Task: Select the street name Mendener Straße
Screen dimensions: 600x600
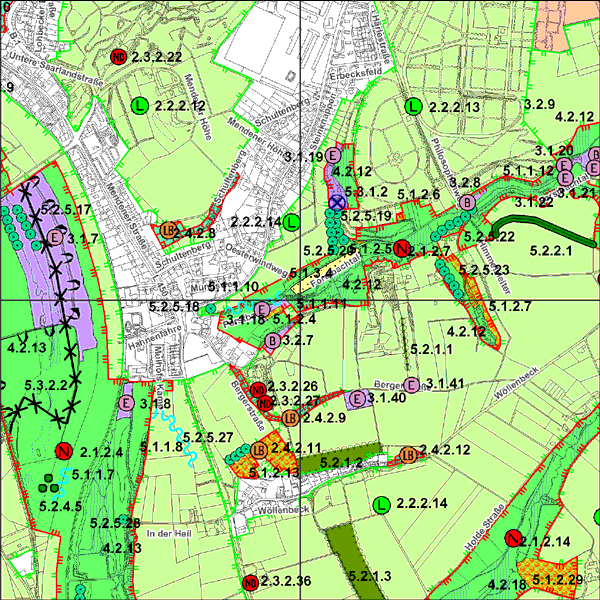Action: (126, 216)
